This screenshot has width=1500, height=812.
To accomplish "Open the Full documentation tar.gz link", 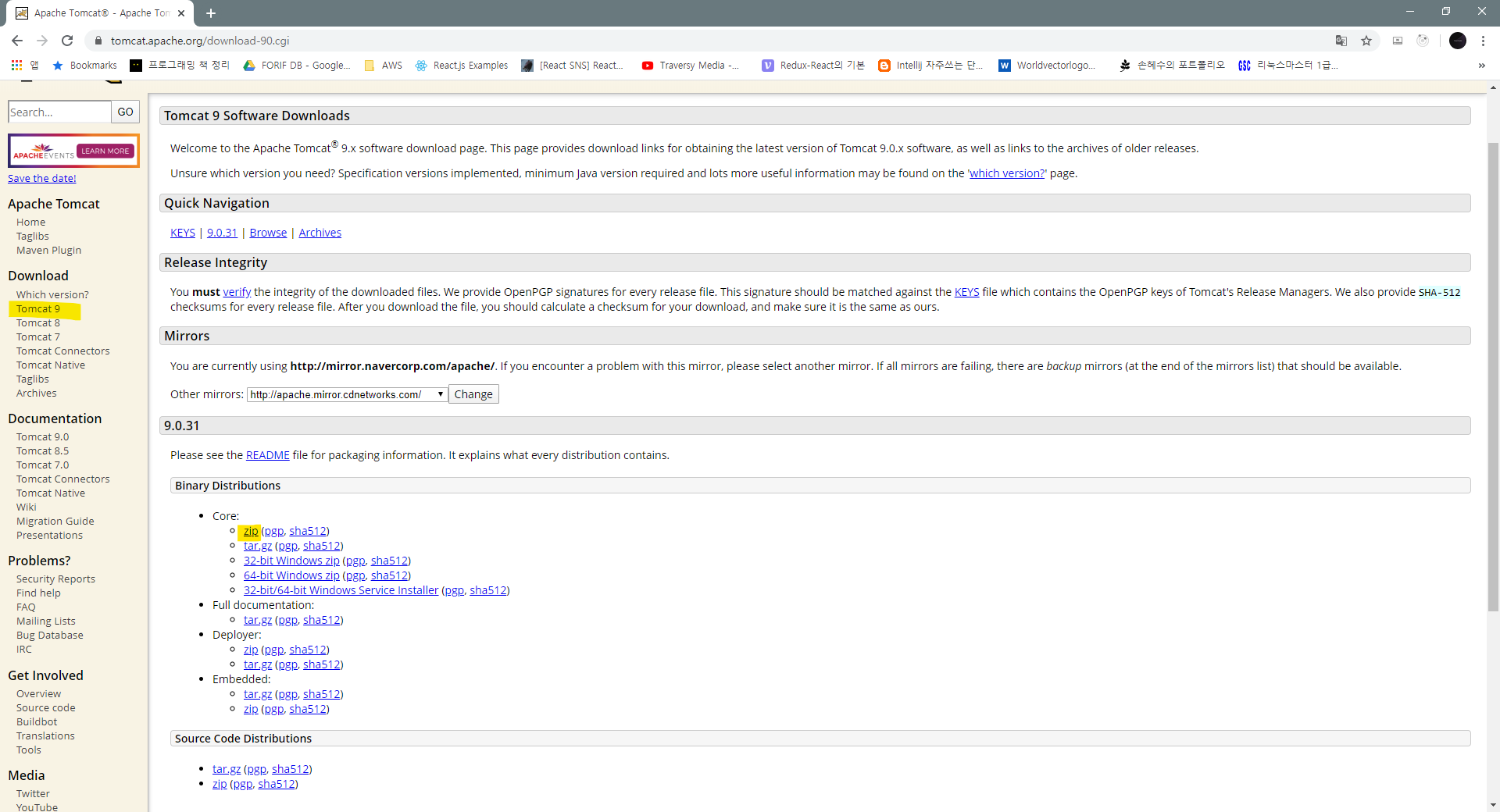I will point(258,620).
